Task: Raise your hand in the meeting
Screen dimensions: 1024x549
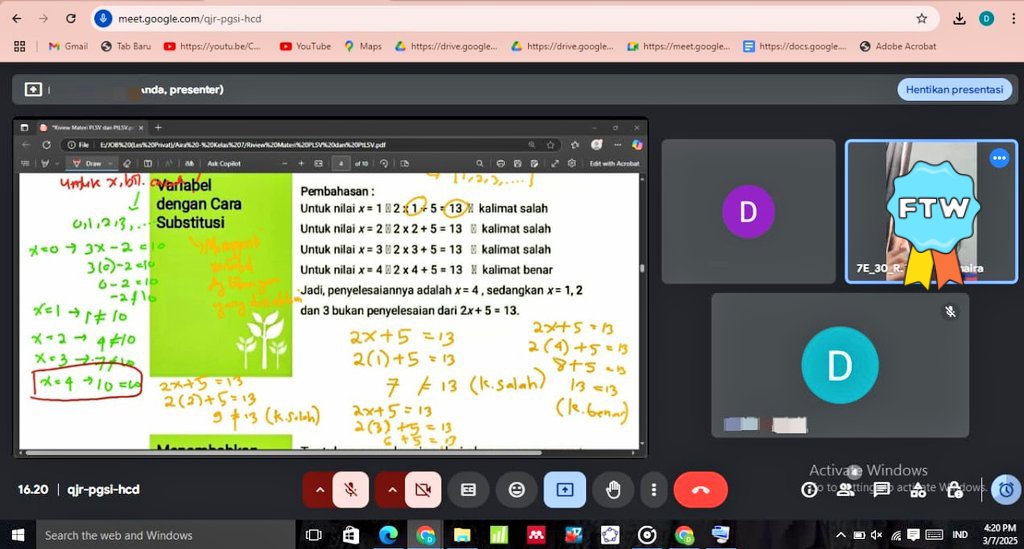Action: (613, 490)
